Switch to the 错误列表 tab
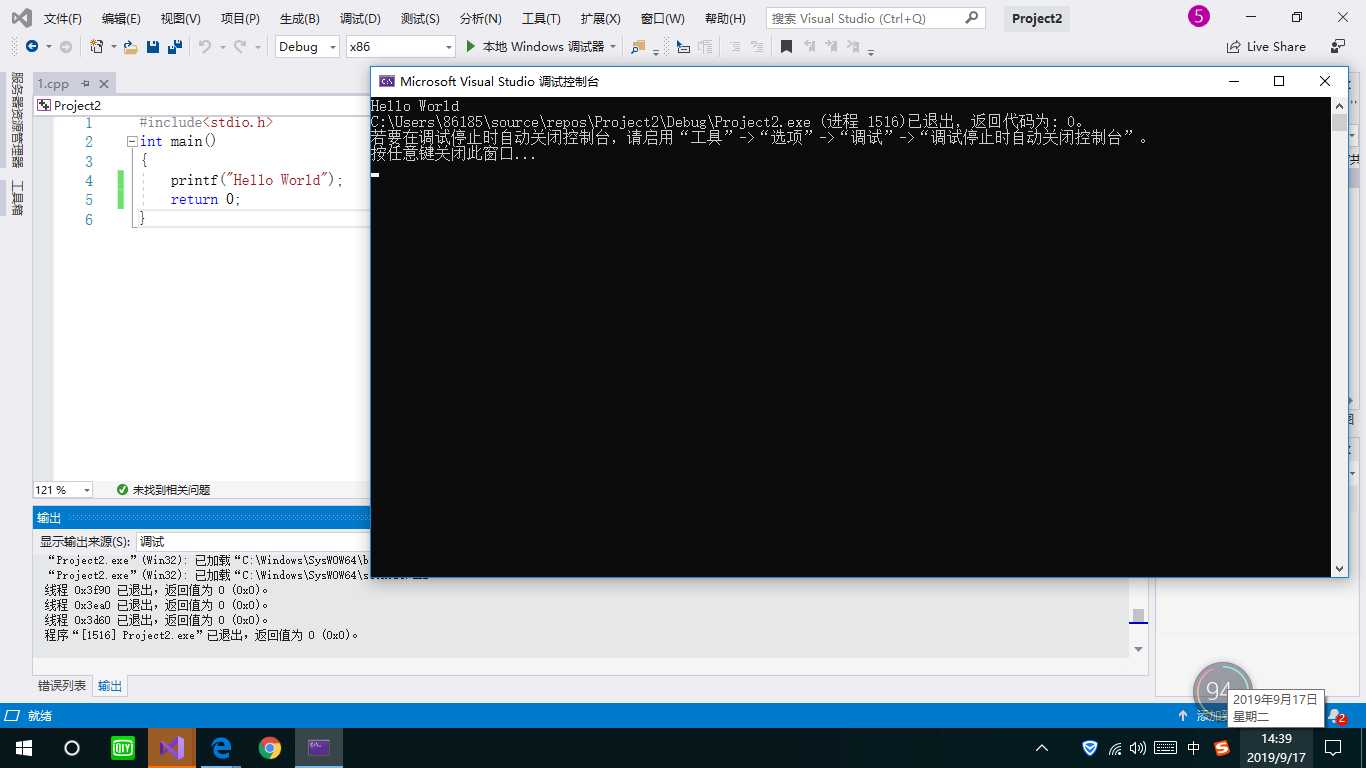 tap(62, 686)
